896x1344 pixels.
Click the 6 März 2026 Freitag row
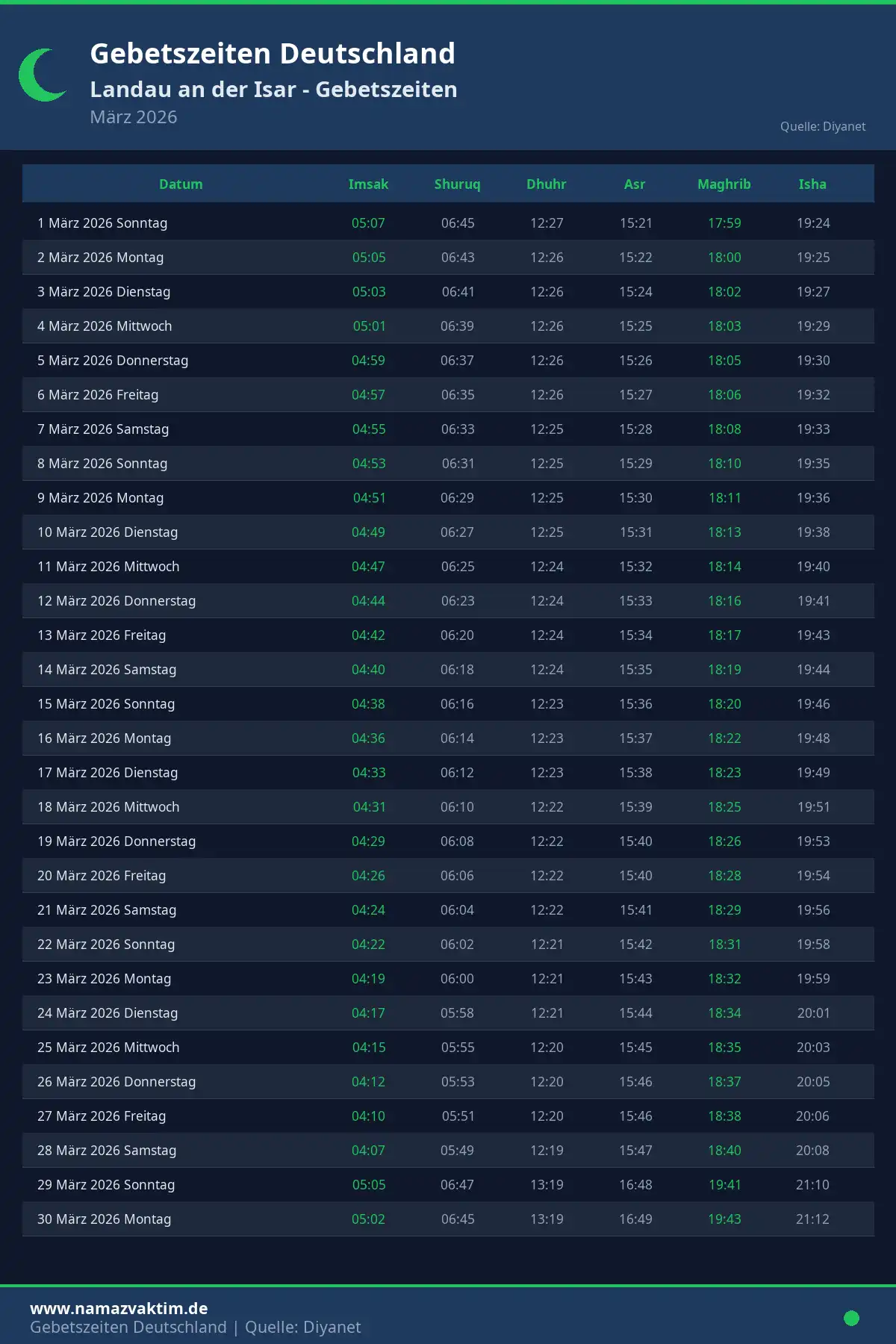pos(98,395)
